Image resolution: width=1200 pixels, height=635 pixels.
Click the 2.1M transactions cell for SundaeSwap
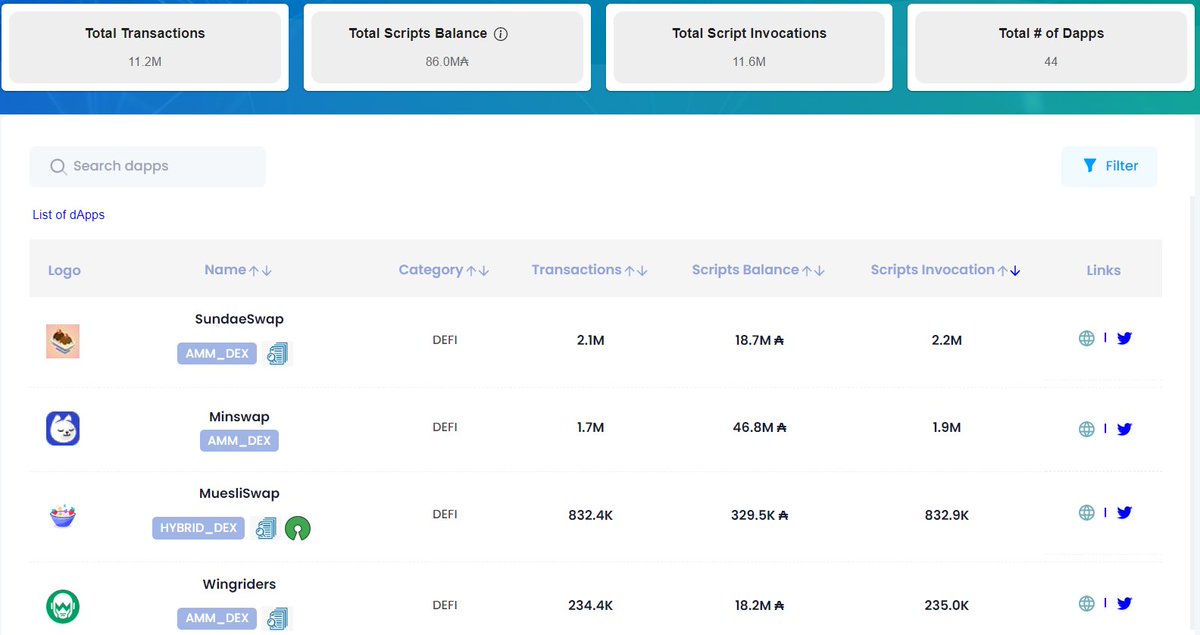click(590, 341)
